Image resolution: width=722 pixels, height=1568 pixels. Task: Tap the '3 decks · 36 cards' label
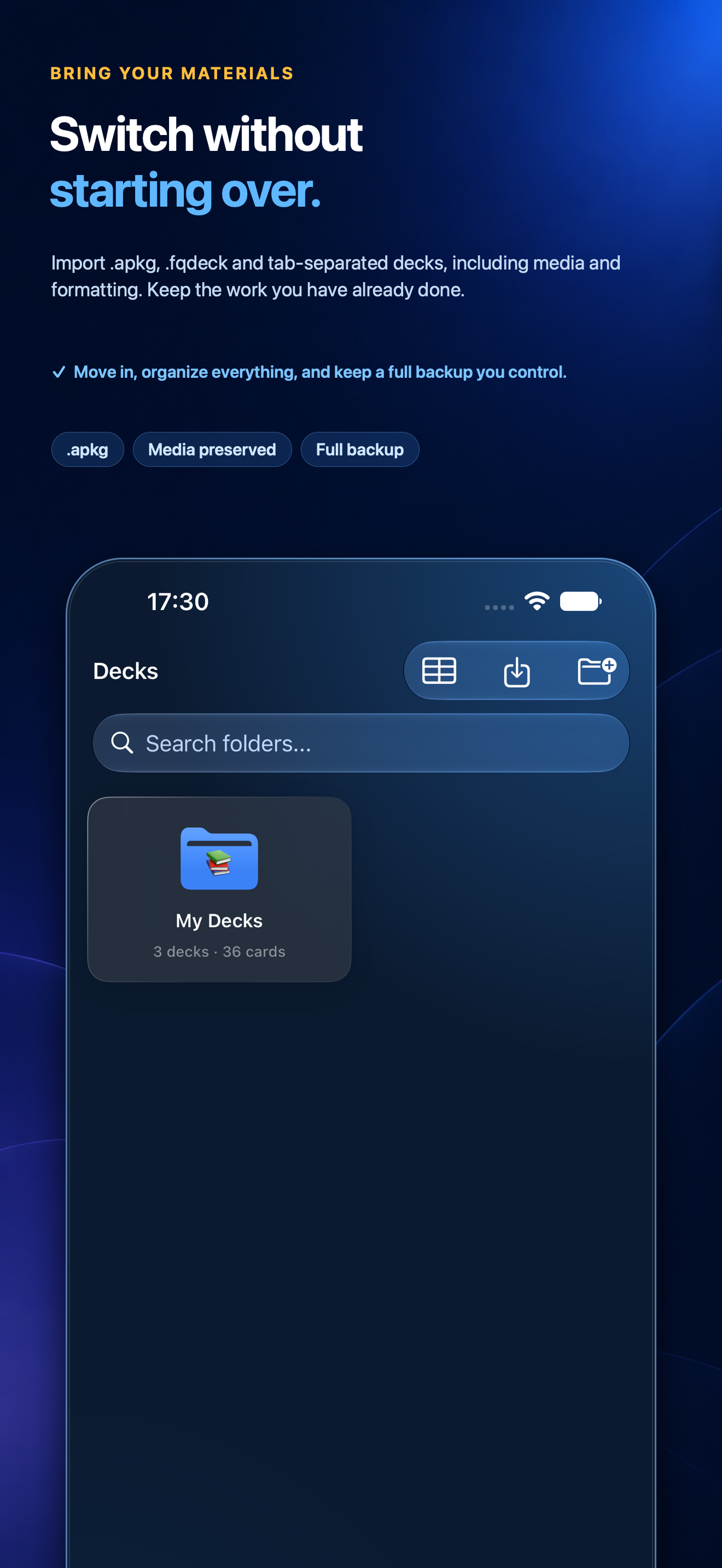tap(219, 951)
